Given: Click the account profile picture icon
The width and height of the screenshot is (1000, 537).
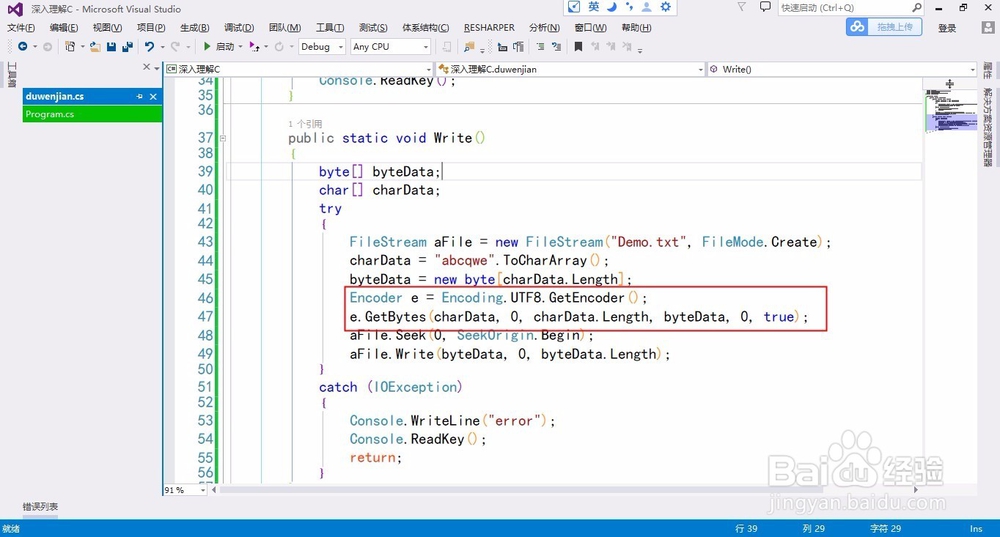Looking at the screenshot, I should tap(988, 27).
